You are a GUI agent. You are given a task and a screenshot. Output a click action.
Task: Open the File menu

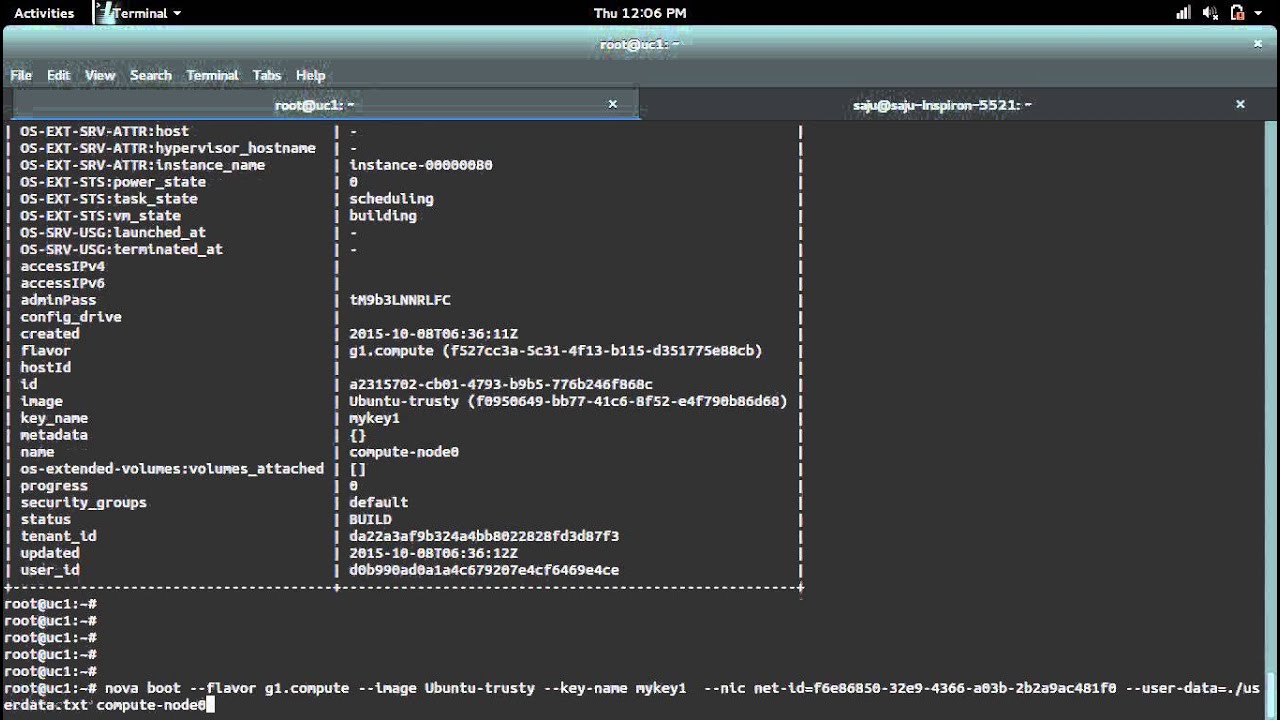(21, 75)
